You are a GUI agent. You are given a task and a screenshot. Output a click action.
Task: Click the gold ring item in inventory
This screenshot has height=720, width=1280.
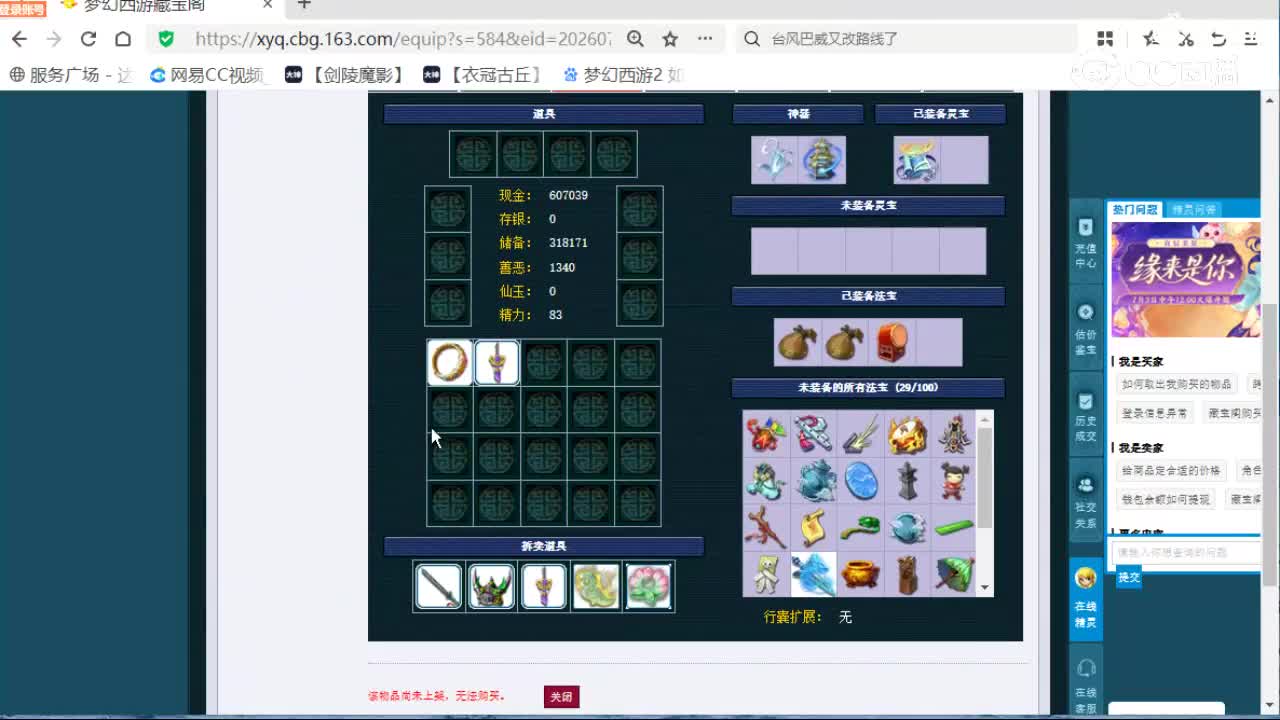(x=450, y=362)
